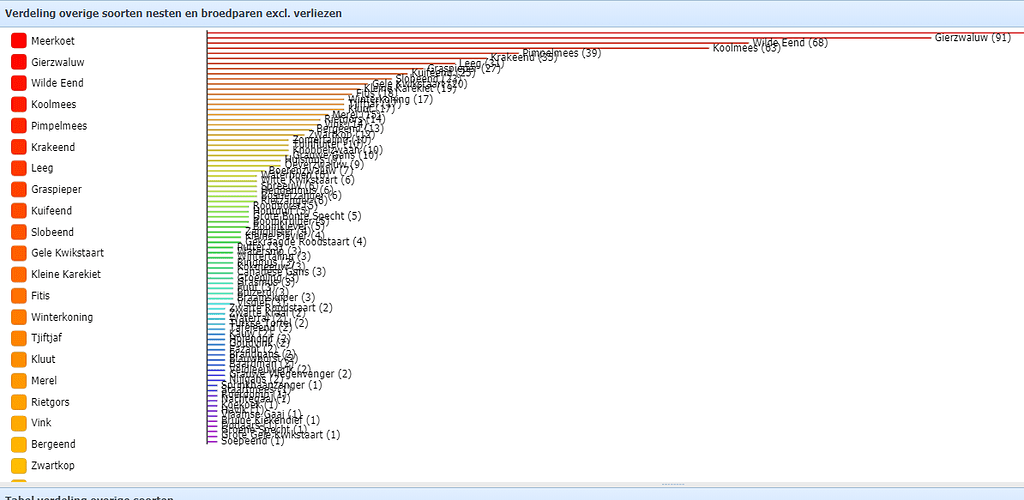Click the Fitis legend color square
The image size is (1024, 500).
coord(18,296)
